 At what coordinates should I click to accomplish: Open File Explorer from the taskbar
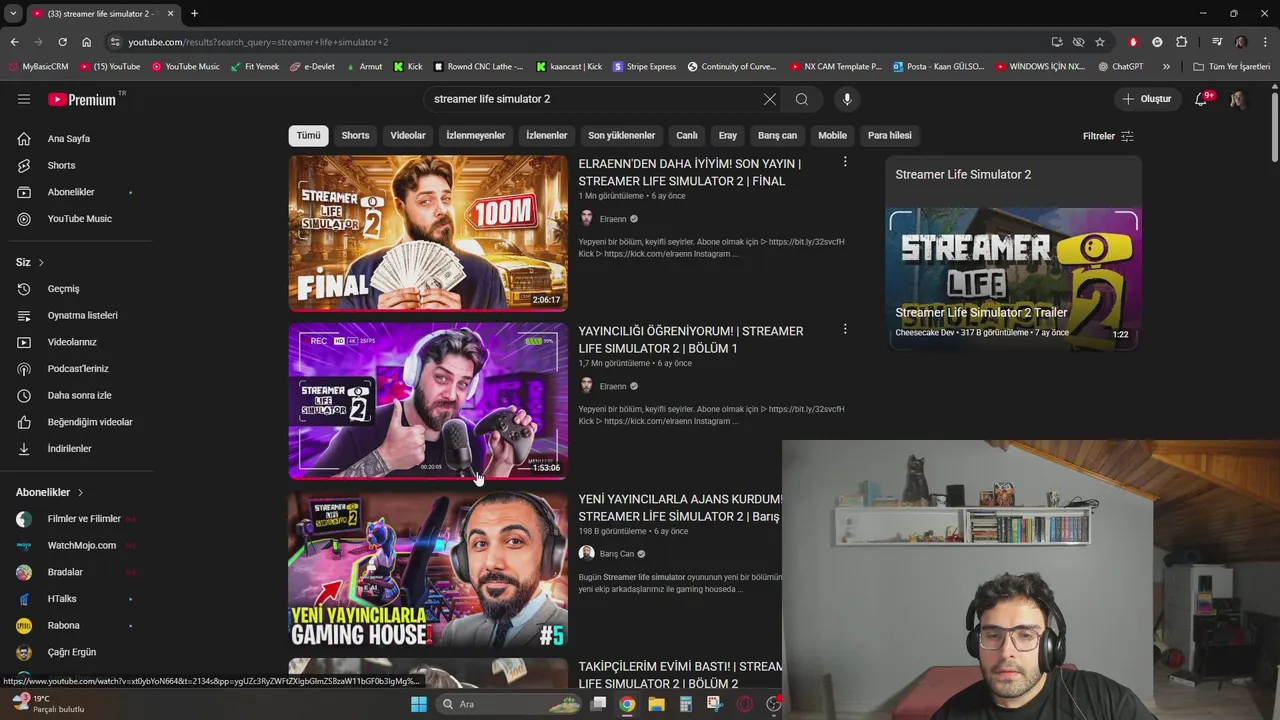pyautogui.click(x=656, y=704)
